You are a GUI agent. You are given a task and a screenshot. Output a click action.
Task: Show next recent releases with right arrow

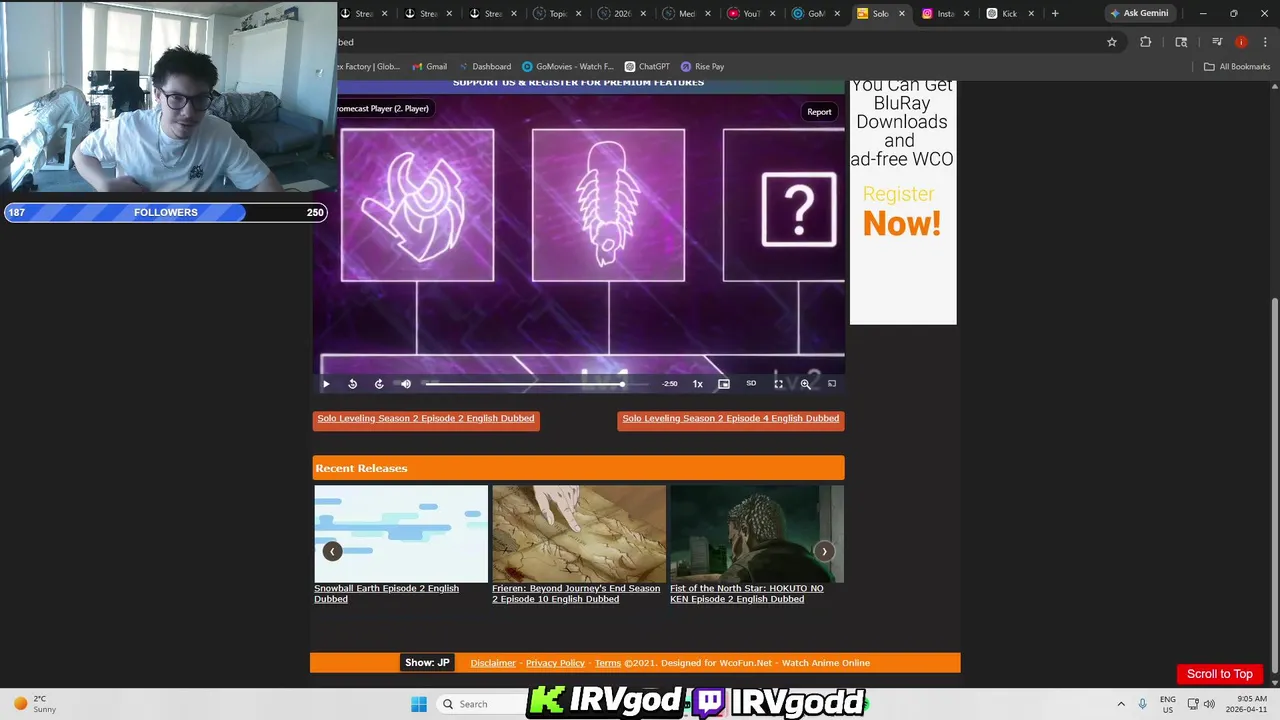824,551
